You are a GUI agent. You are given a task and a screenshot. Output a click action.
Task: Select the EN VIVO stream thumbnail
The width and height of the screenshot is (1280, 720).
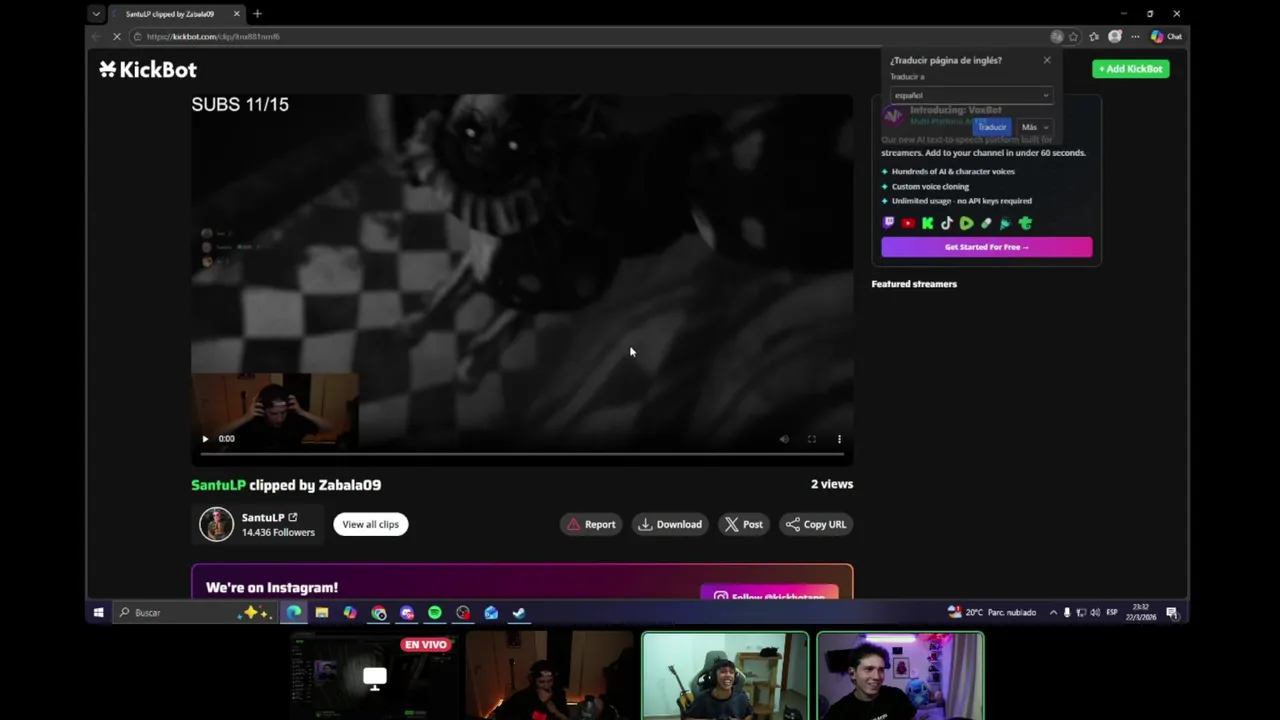coord(374,676)
